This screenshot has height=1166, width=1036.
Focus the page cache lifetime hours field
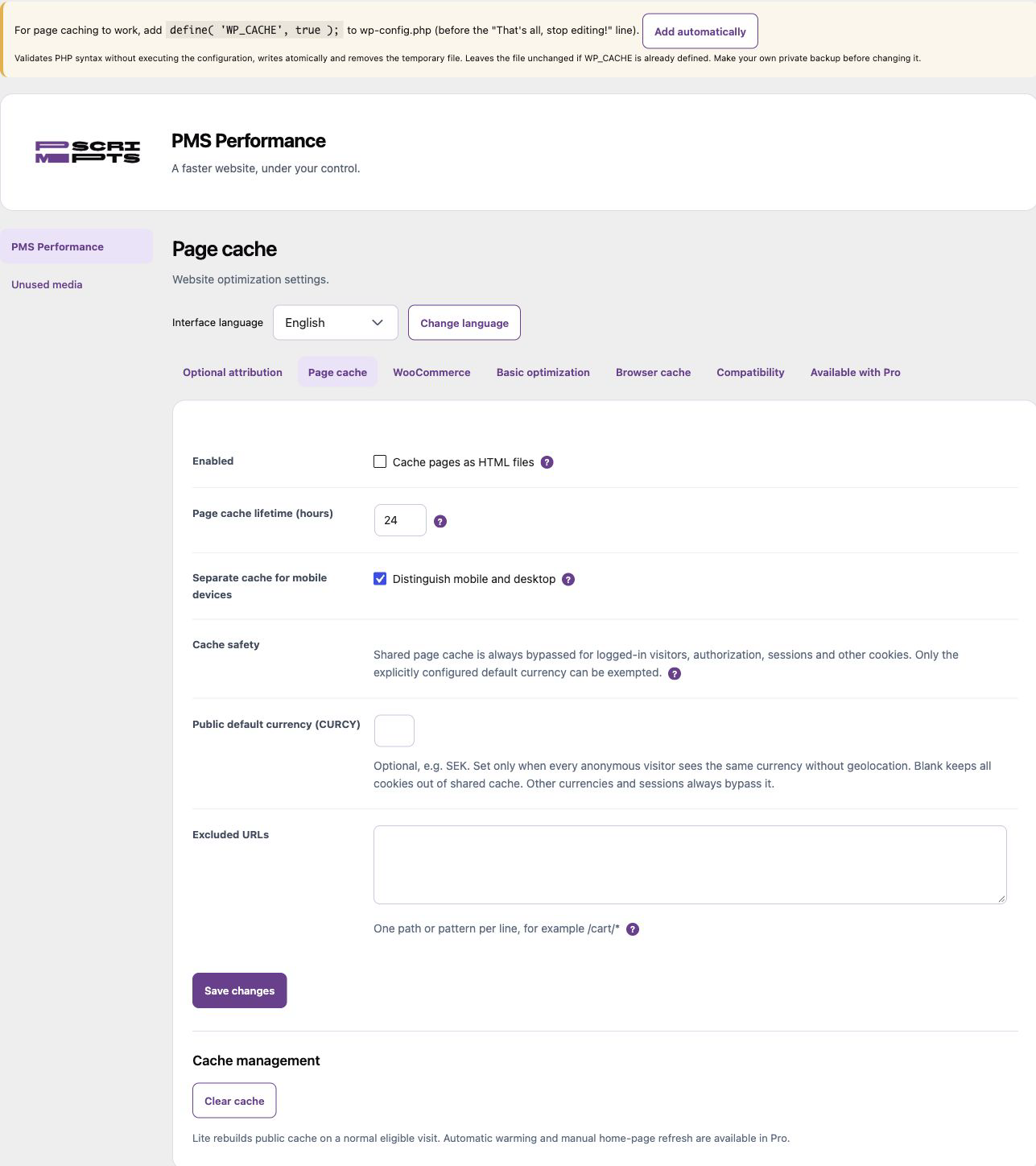click(x=400, y=520)
